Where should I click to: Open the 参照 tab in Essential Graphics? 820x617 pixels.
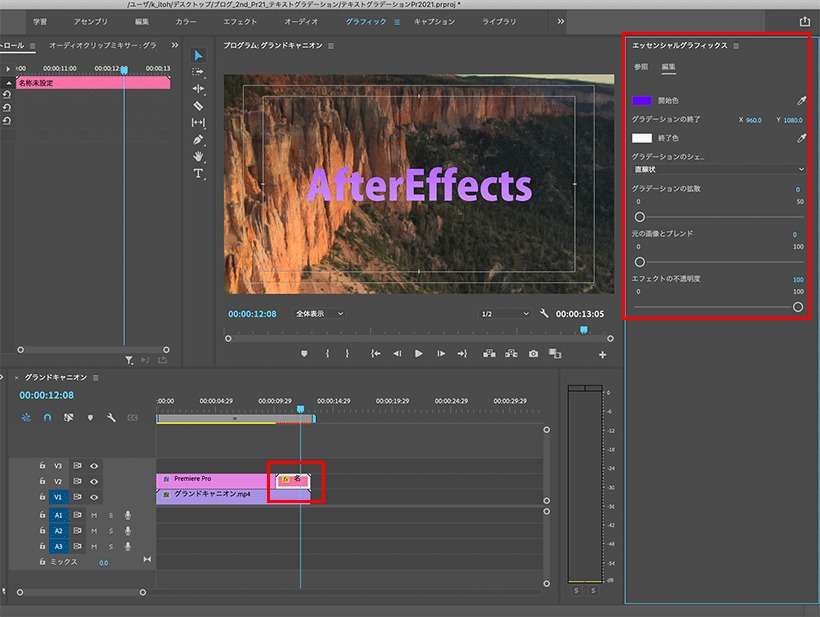(641, 67)
